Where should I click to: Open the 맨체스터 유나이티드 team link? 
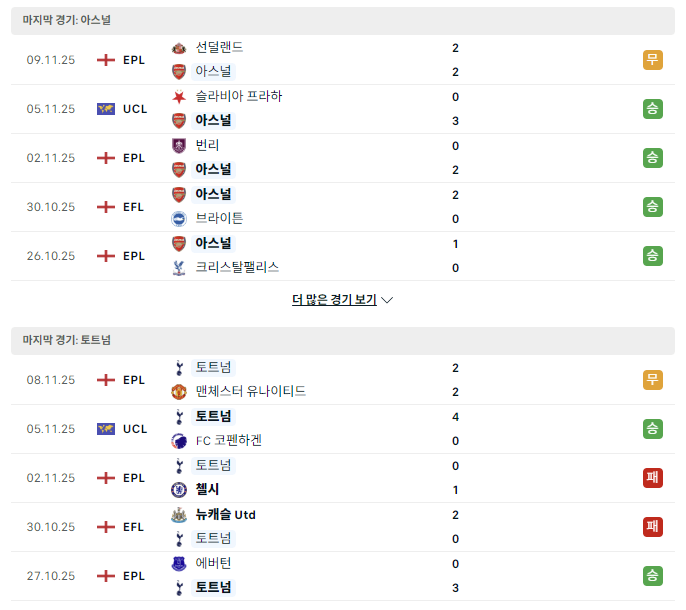(x=250, y=391)
